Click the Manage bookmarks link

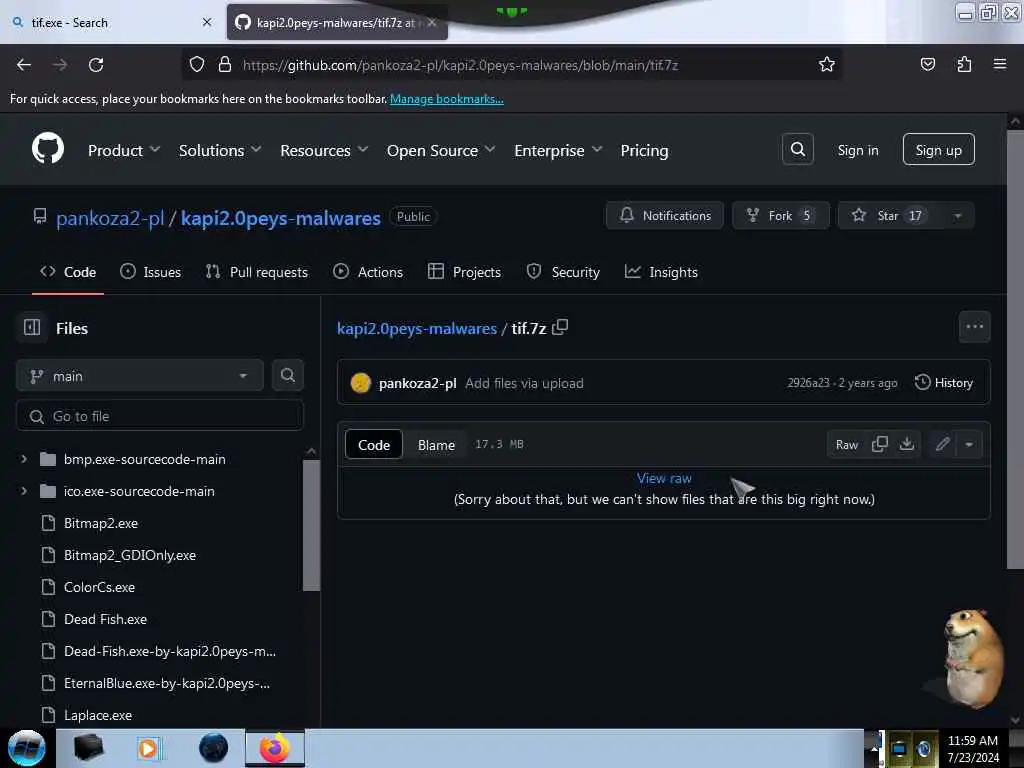coord(447,99)
